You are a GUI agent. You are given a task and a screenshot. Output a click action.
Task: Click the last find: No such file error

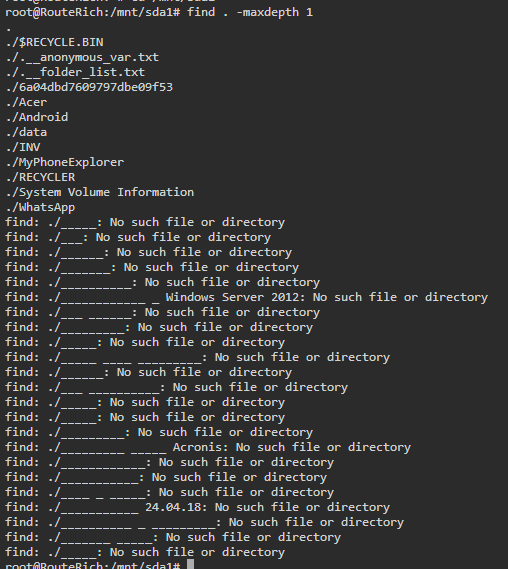pyautogui.click(x=145, y=552)
